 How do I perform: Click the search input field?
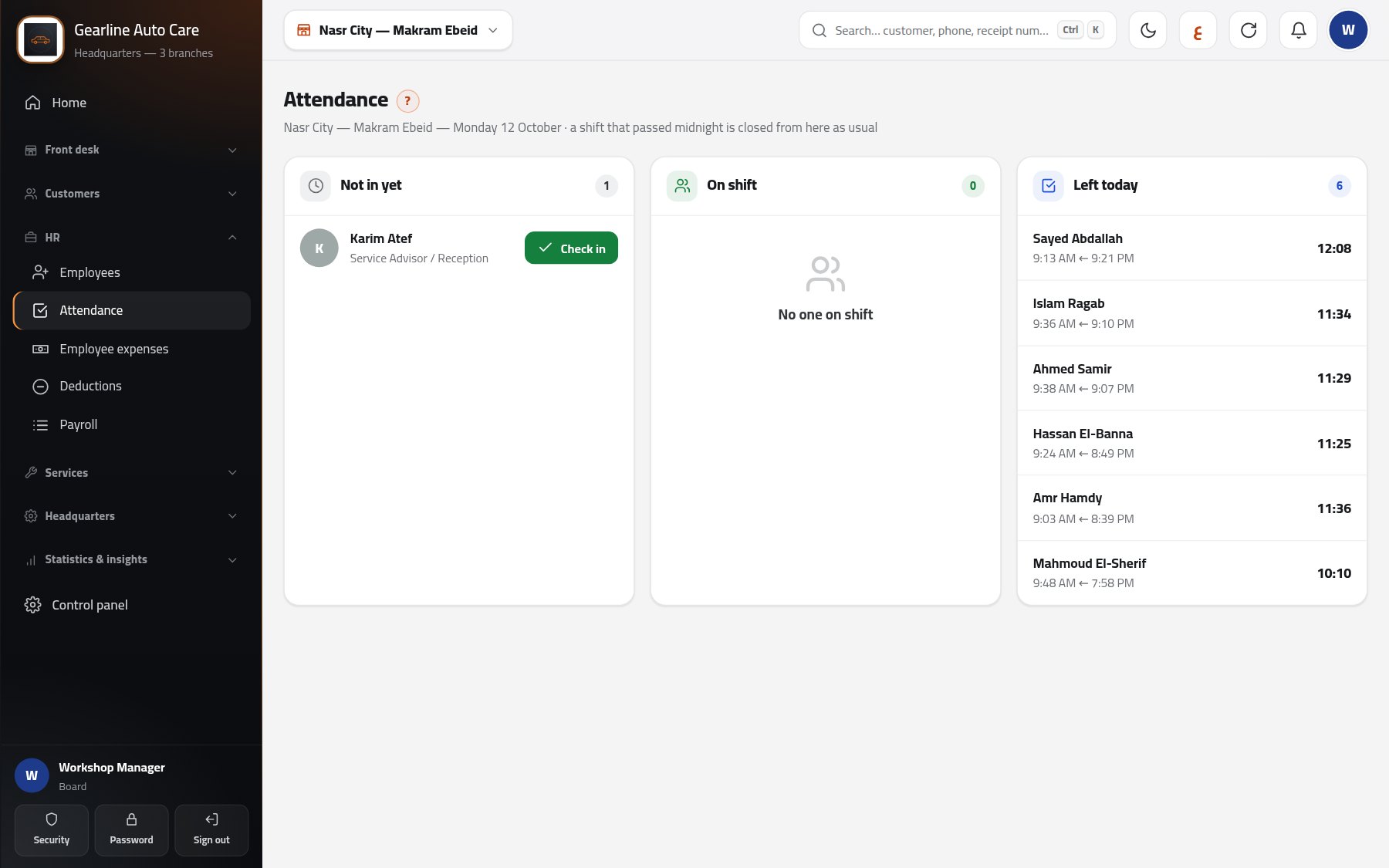(957, 30)
